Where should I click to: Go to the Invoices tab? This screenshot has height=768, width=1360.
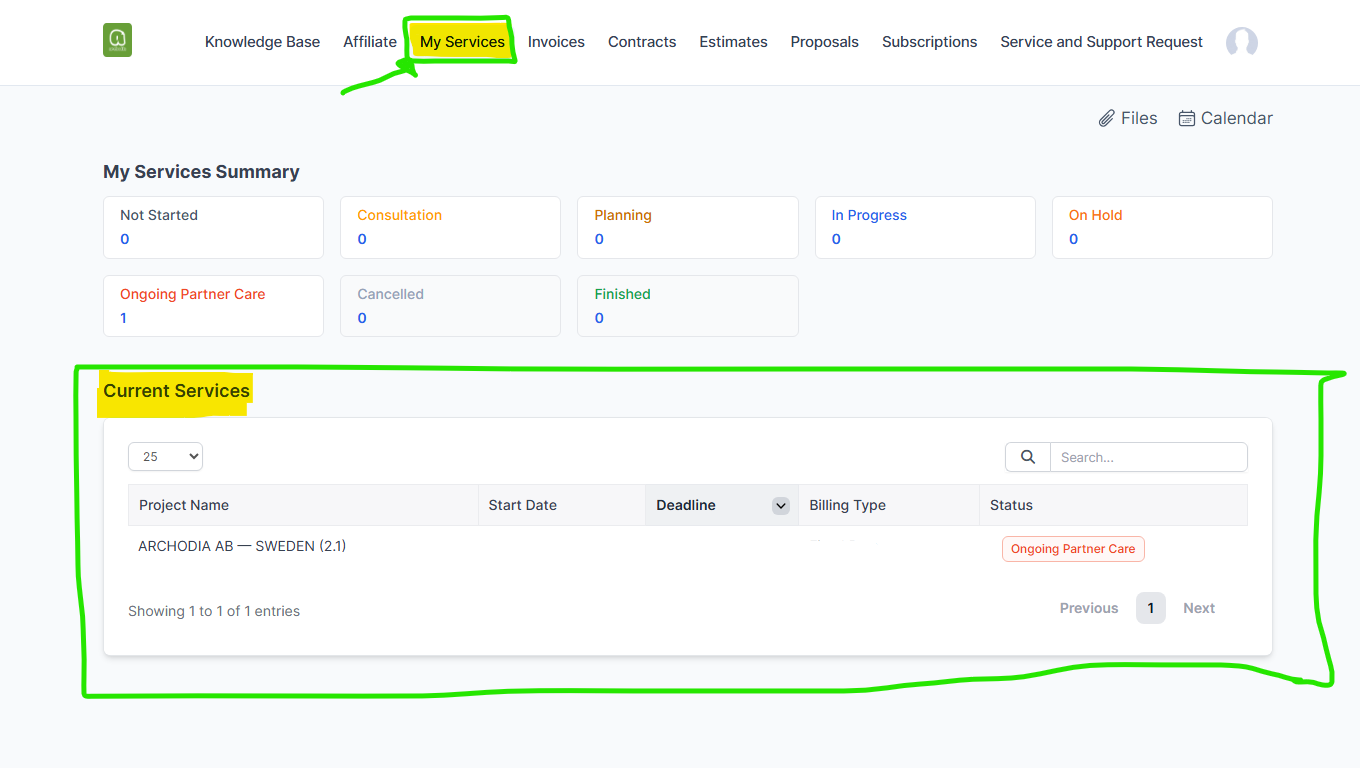click(x=556, y=42)
